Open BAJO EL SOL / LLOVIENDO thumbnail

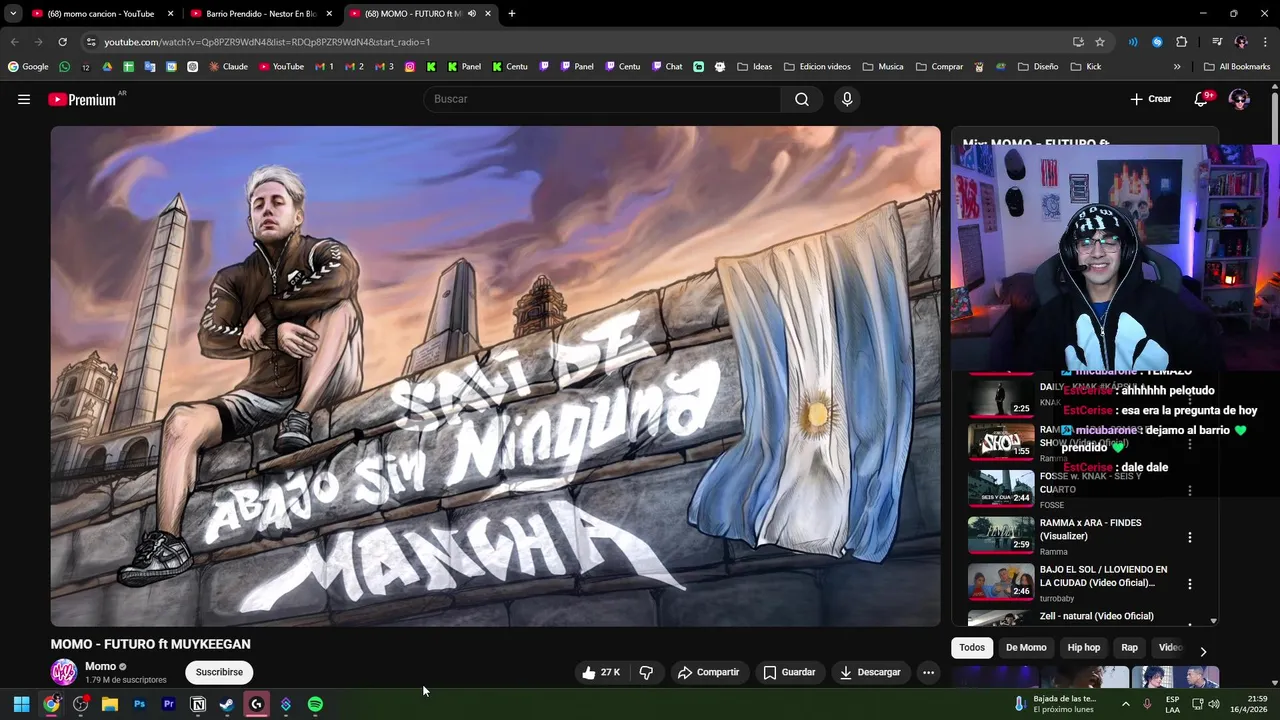1001,581
